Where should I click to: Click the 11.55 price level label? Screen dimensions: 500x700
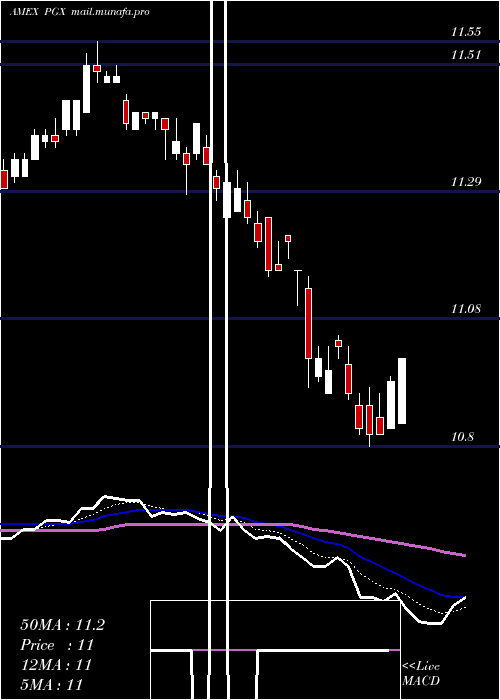[466, 32]
